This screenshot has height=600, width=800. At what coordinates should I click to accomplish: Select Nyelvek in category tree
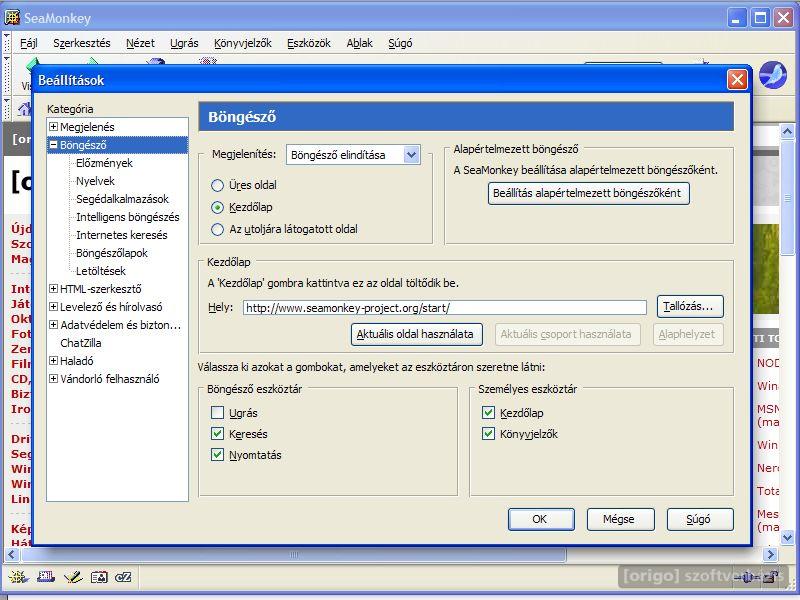pos(95,181)
